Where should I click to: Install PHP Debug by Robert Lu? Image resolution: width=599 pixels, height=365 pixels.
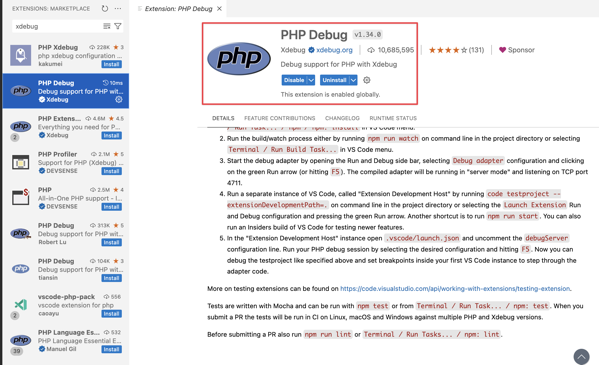pyautogui.click(x=112, y=243)
